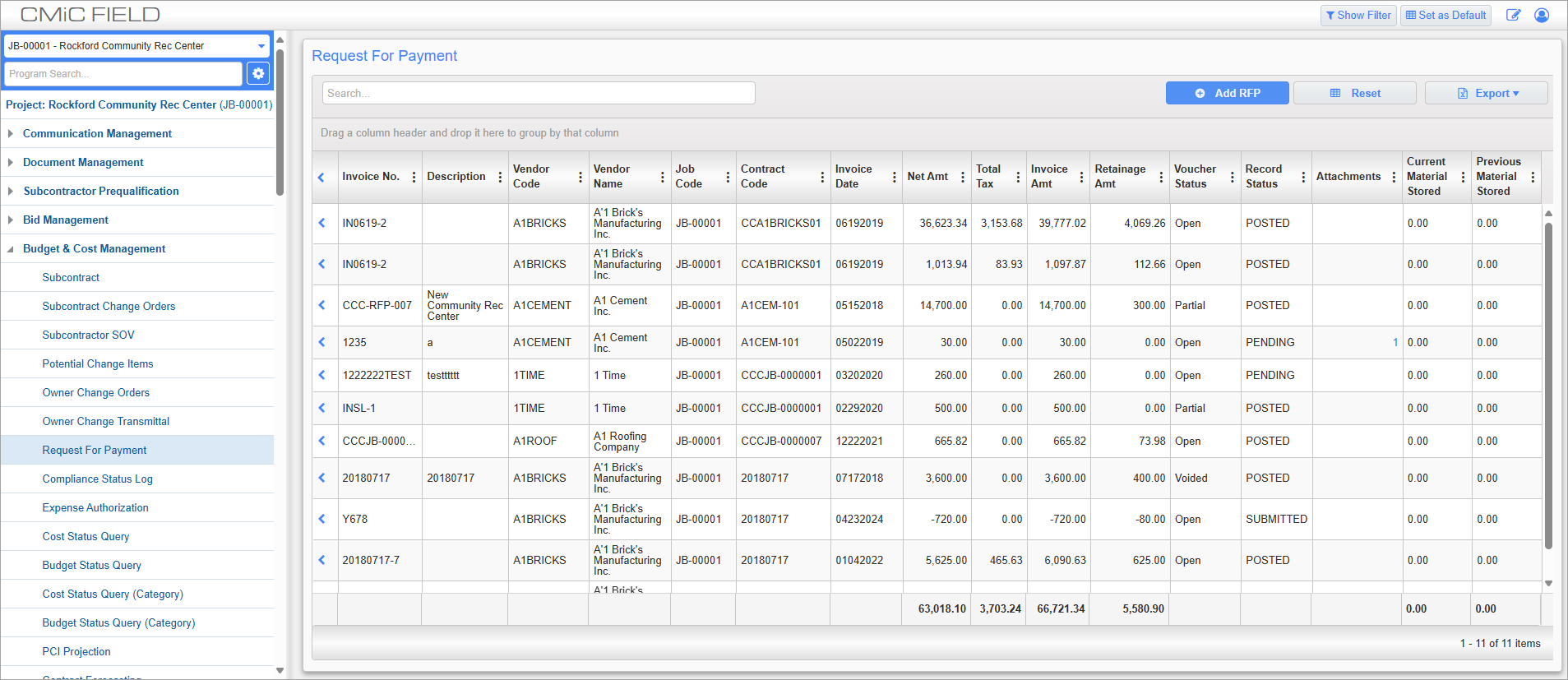Click the row arrow for 1222222TEST

322,375
